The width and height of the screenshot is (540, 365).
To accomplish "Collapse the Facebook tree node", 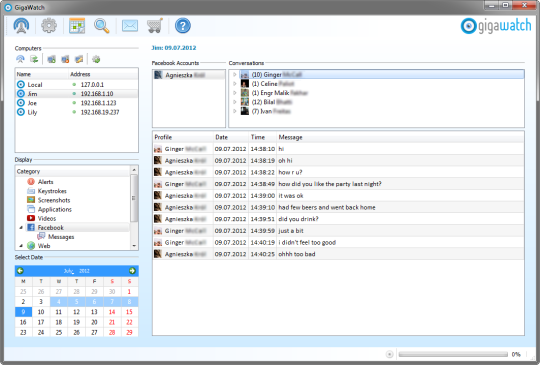I will [21, 228].
